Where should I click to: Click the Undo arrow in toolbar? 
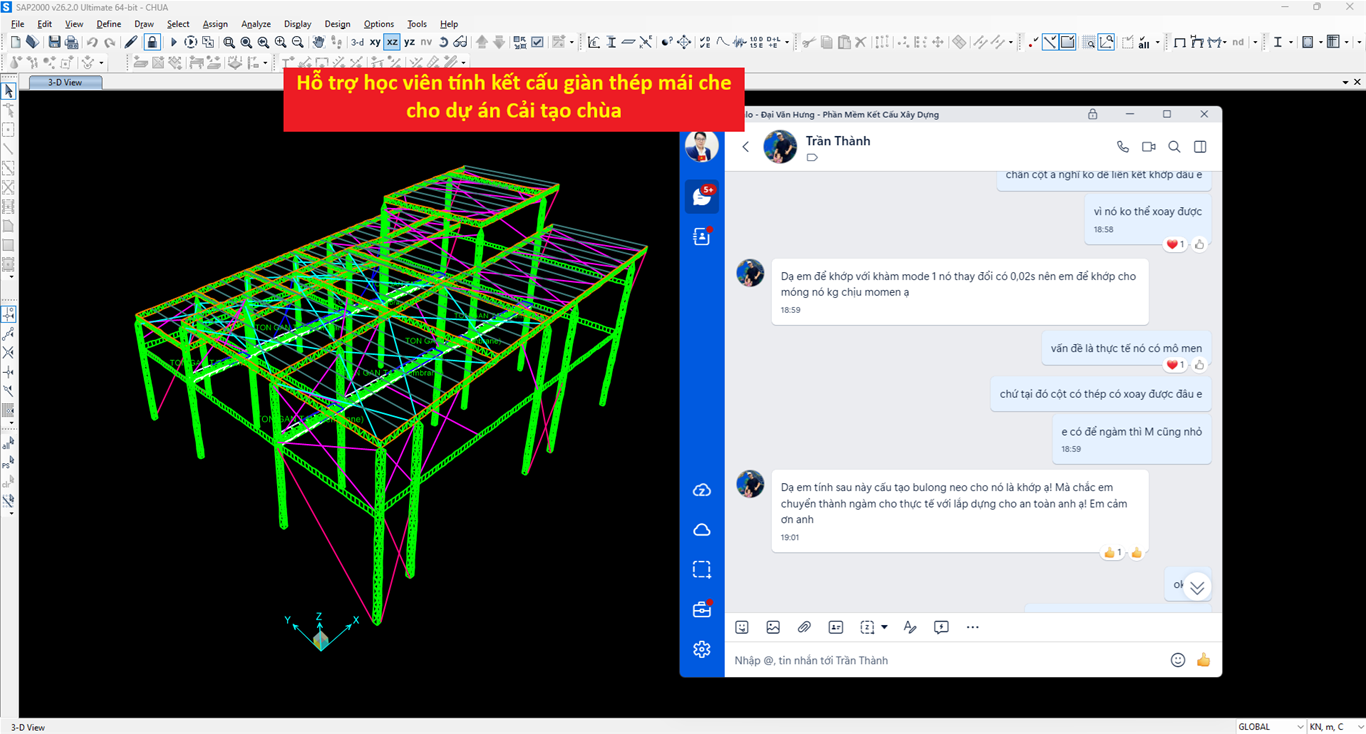tap(92, 42)
